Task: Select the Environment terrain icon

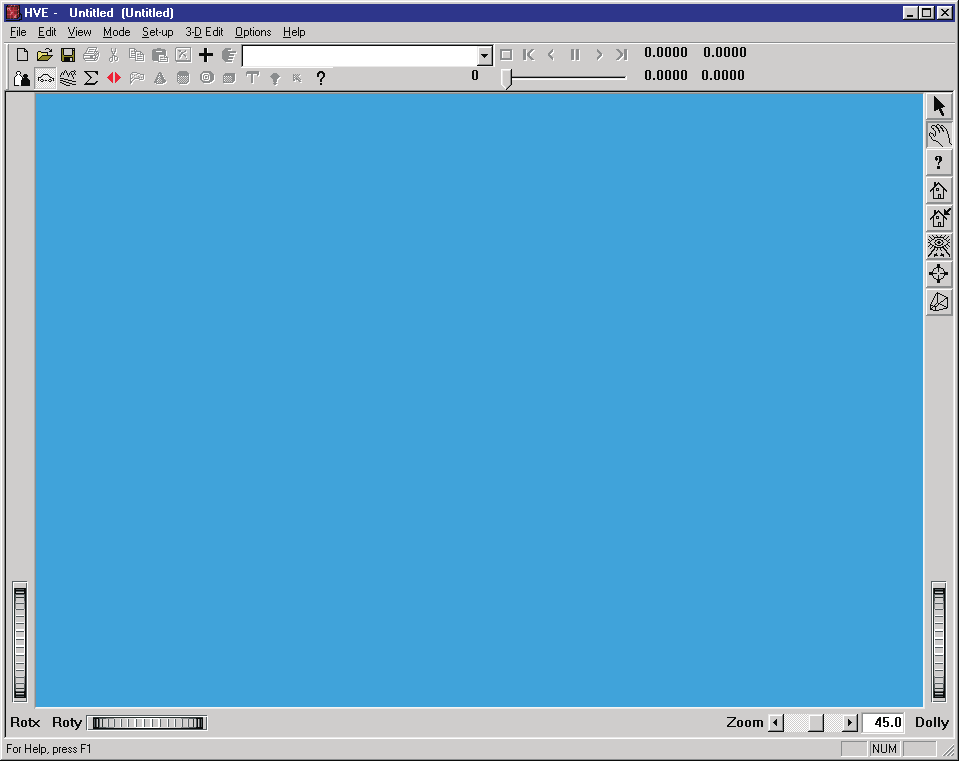Action: coord(68,78)
